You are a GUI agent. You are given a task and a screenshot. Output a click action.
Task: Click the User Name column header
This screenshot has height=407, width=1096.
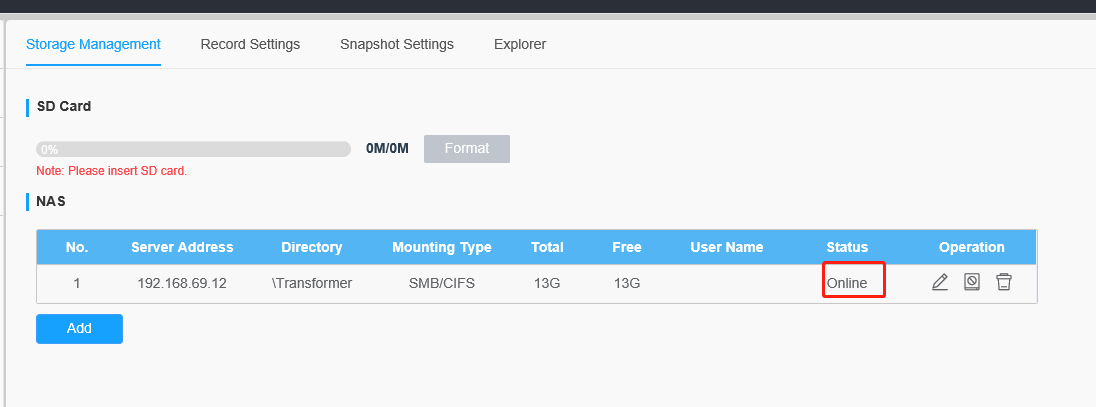pos(727,247)
